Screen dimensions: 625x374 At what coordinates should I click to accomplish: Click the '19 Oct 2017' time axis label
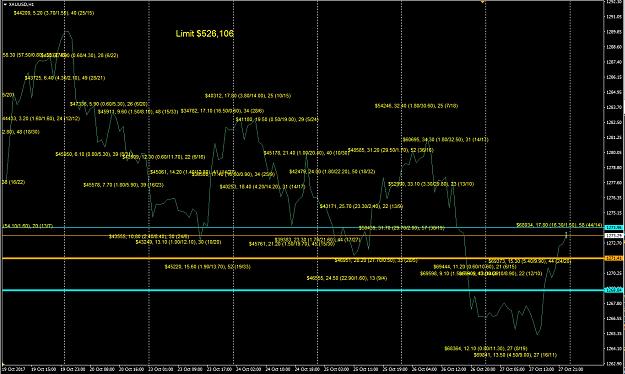pyautogui.click(x=14, y=370)
